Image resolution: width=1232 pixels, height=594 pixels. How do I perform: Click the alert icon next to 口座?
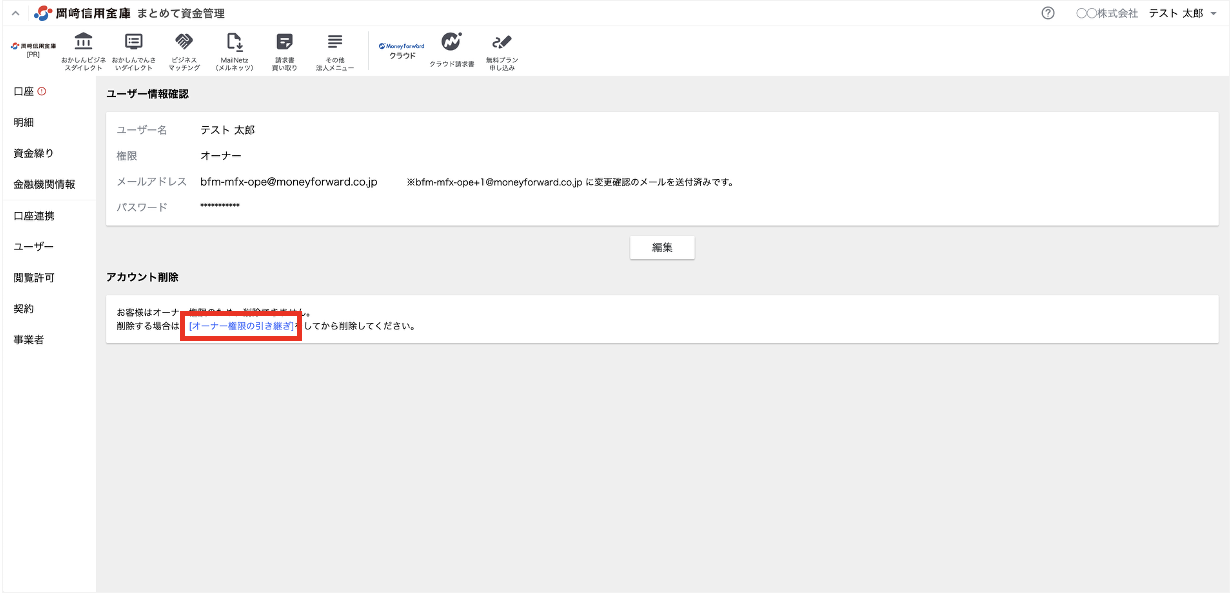pyautogui.click(x=42, y=91)
